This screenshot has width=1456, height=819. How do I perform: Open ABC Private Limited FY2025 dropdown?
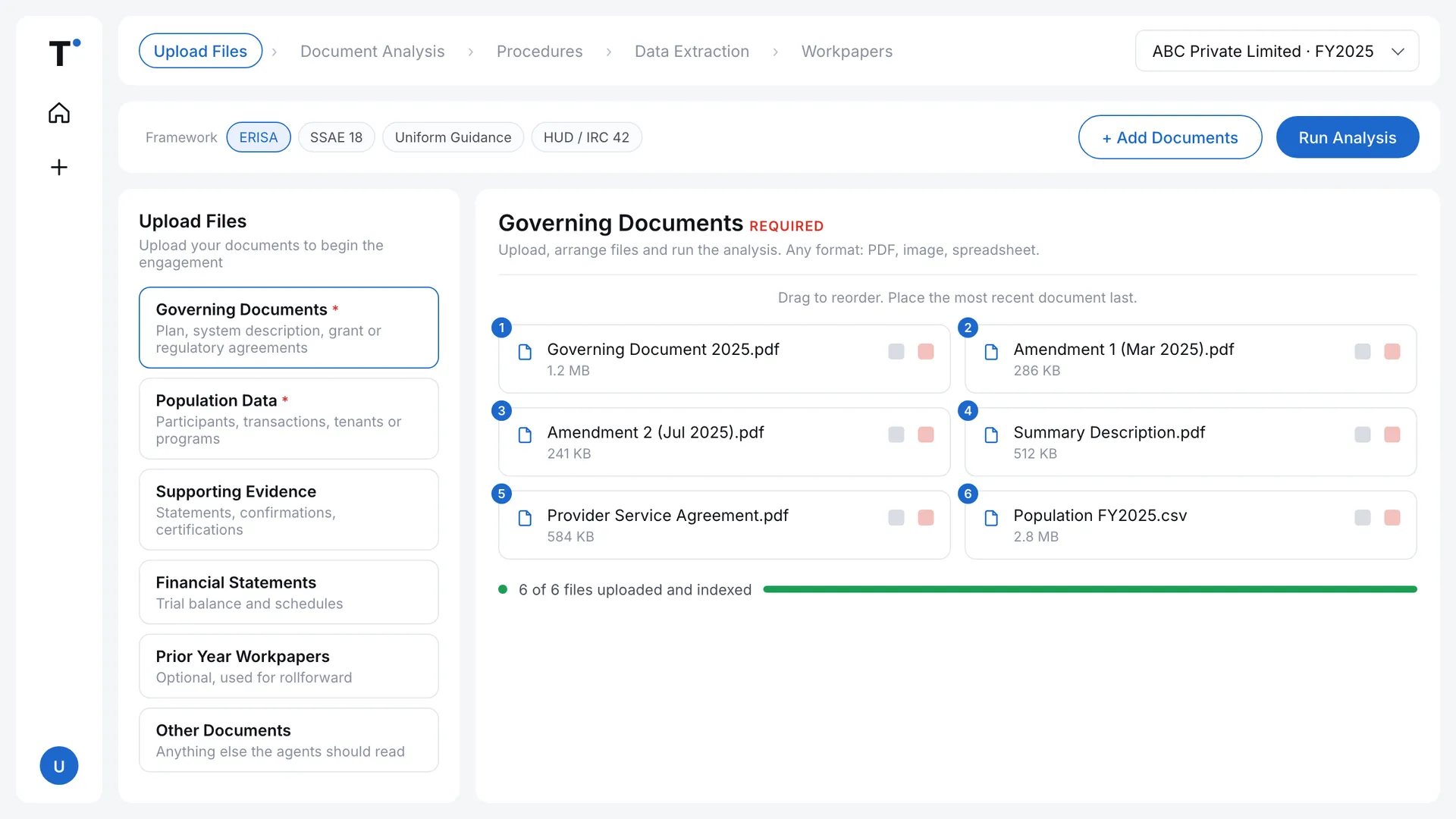[x=1277, y=51]
